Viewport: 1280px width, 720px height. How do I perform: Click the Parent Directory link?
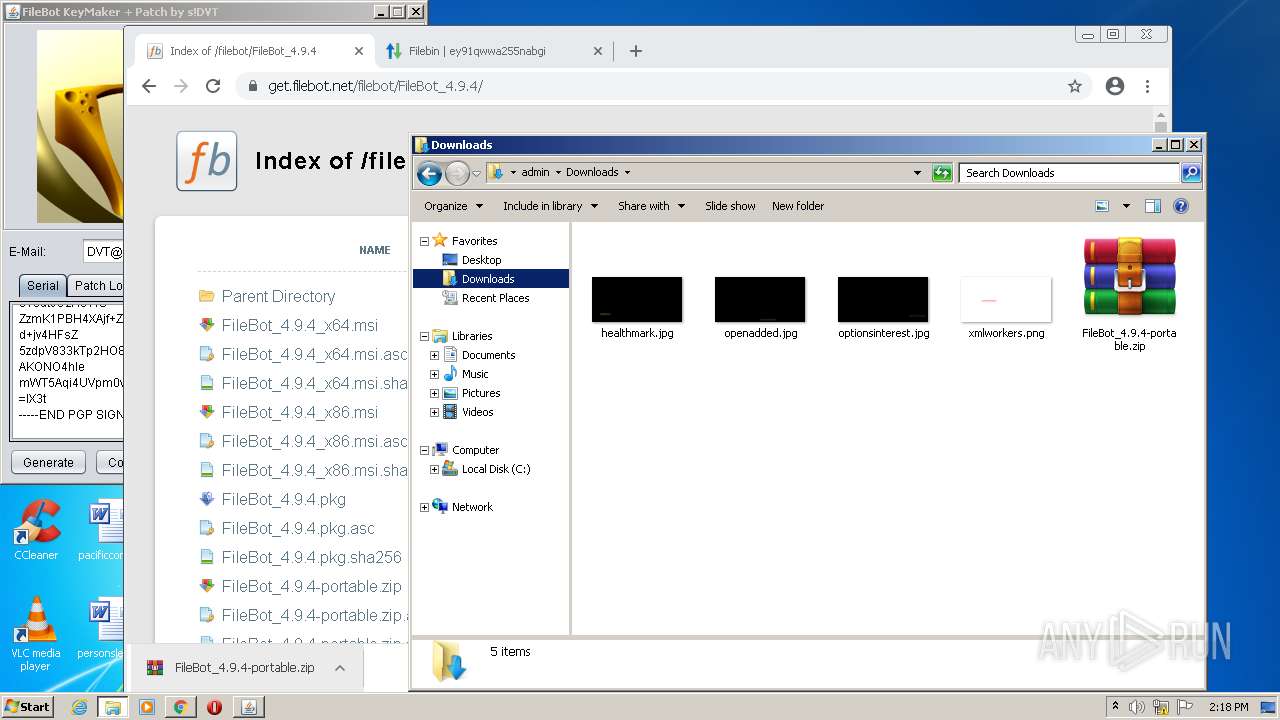point(278,296)
